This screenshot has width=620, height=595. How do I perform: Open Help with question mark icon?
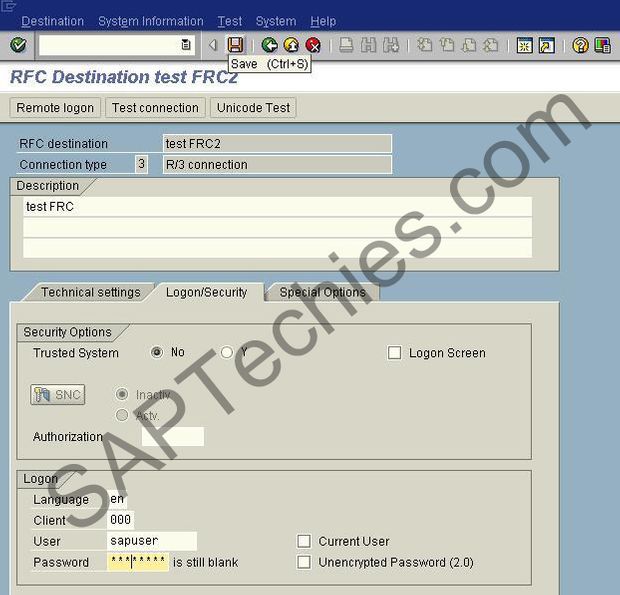580,45
